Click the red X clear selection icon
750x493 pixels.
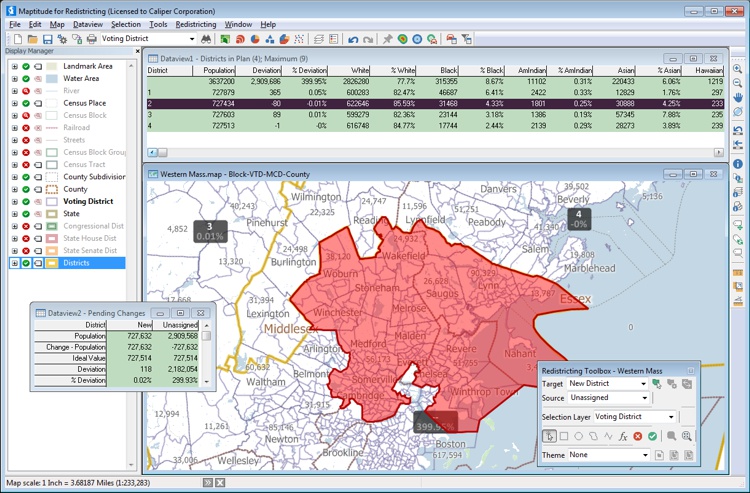click(x=637, y=436)
